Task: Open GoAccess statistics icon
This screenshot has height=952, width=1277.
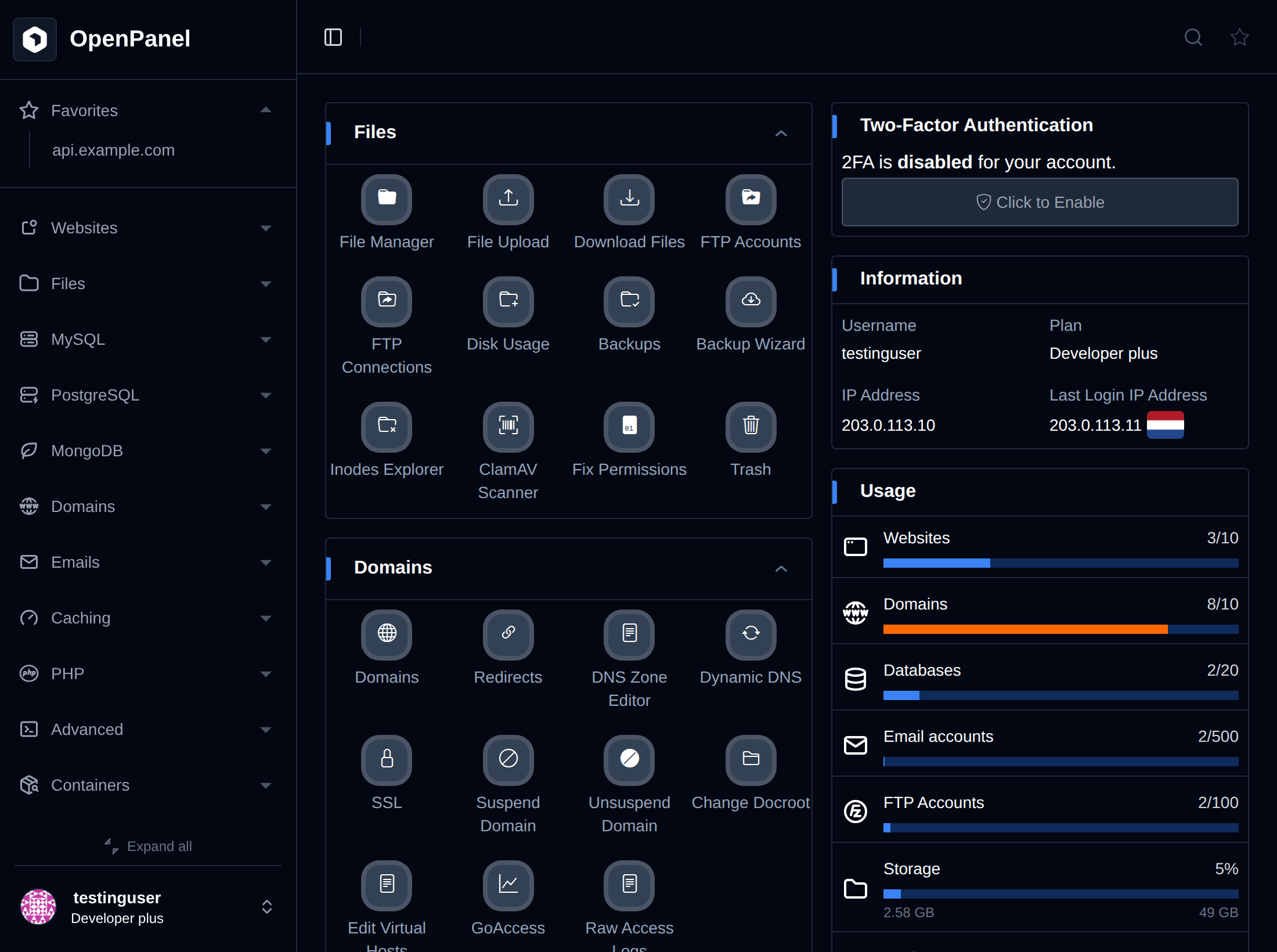Action: (508, 885)
